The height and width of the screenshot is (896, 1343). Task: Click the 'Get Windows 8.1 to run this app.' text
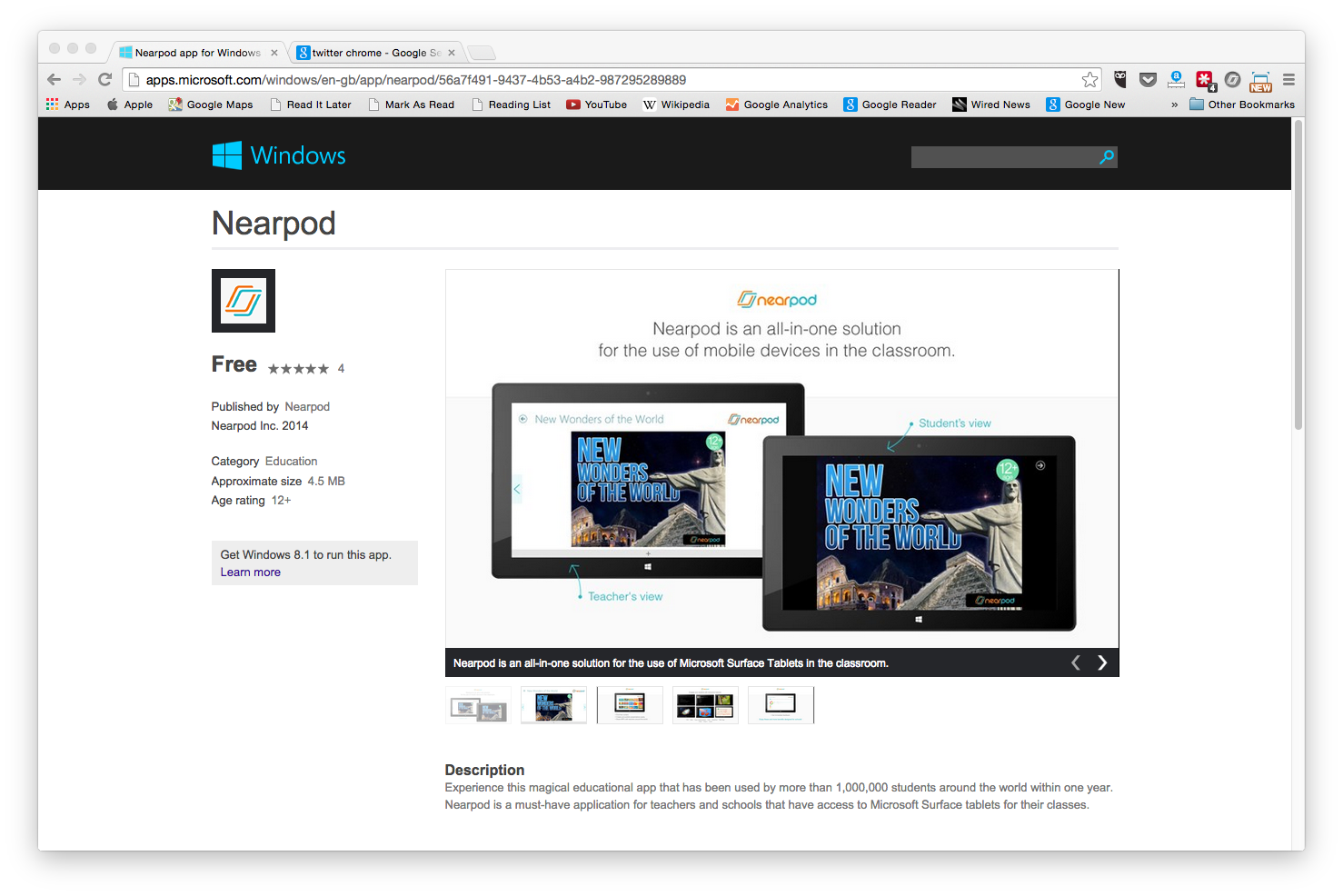pyautogui.click(x=306, y=555)
